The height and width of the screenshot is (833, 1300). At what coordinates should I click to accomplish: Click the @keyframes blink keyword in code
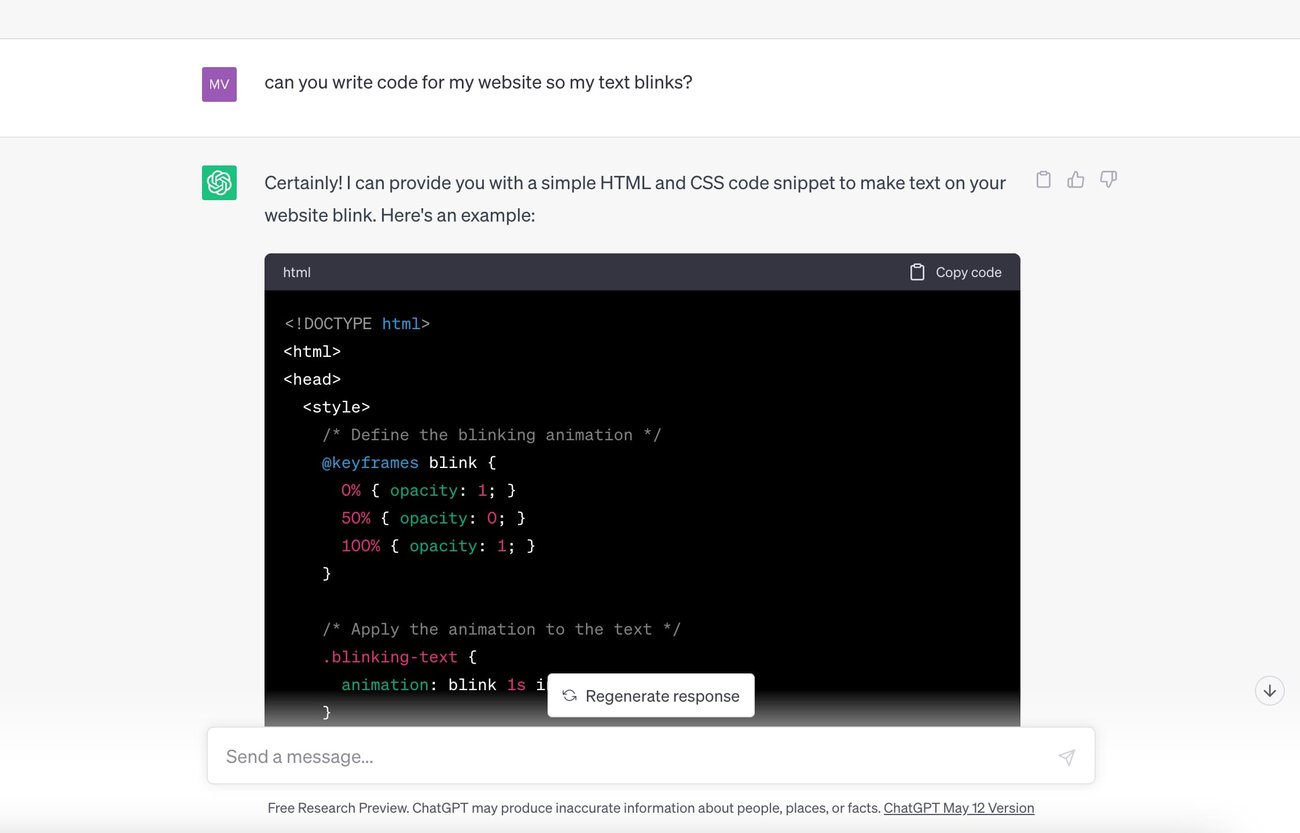pos(370,462)
